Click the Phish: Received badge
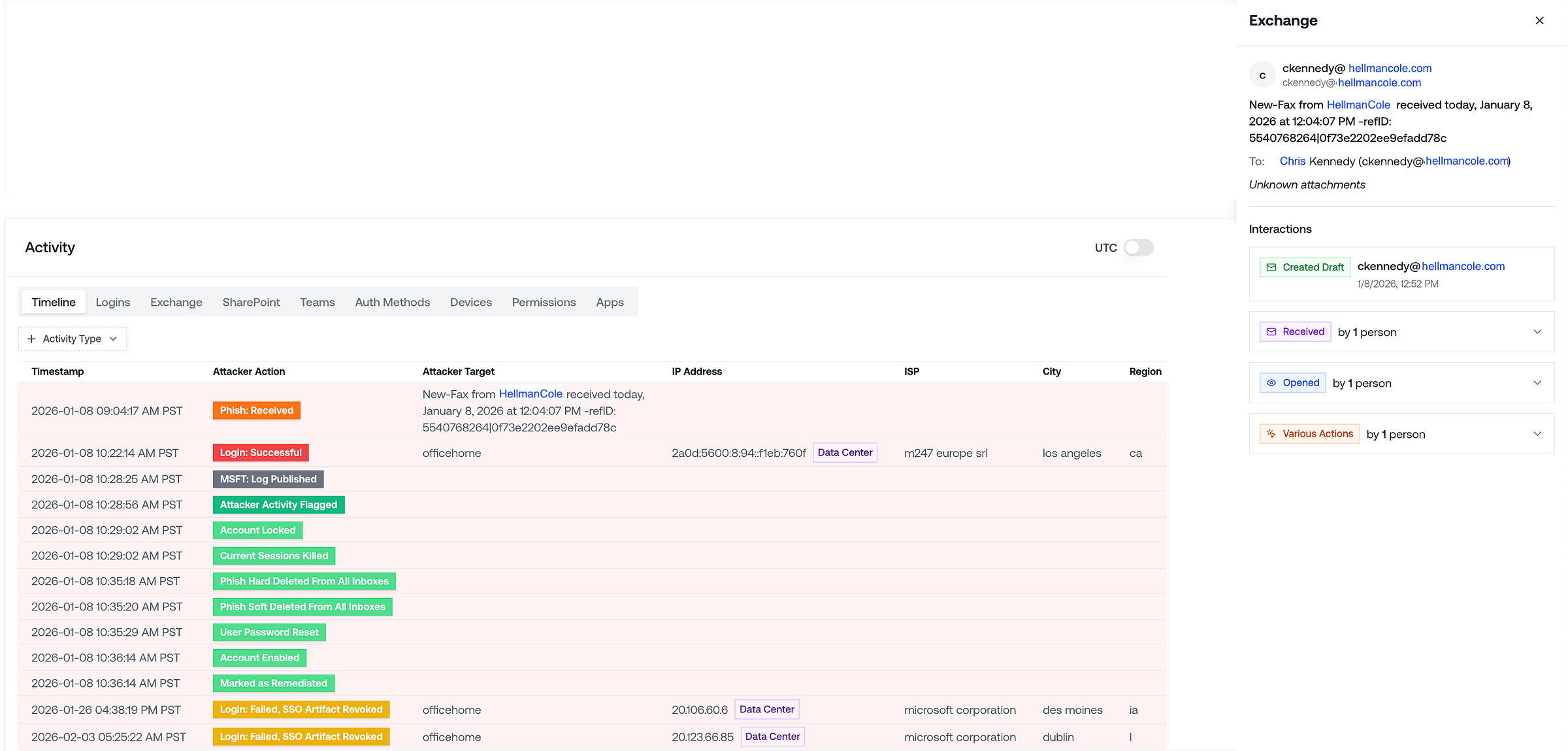 (256, 410)
